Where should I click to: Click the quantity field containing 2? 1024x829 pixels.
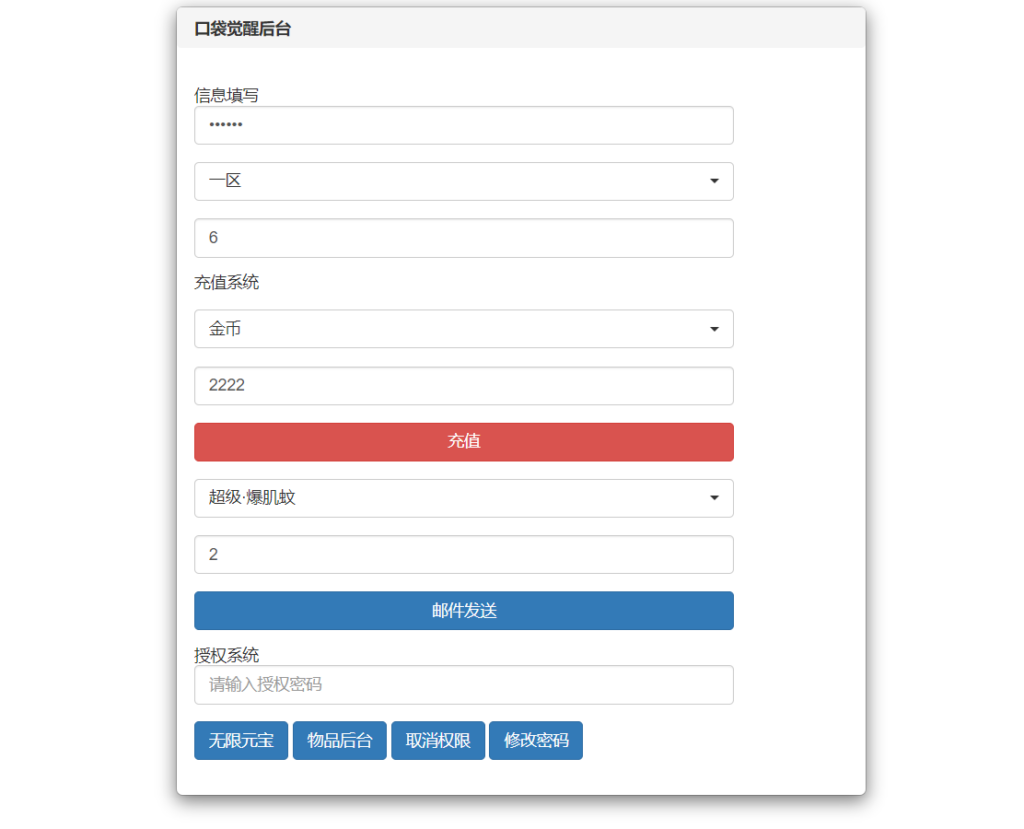point(463,554)
